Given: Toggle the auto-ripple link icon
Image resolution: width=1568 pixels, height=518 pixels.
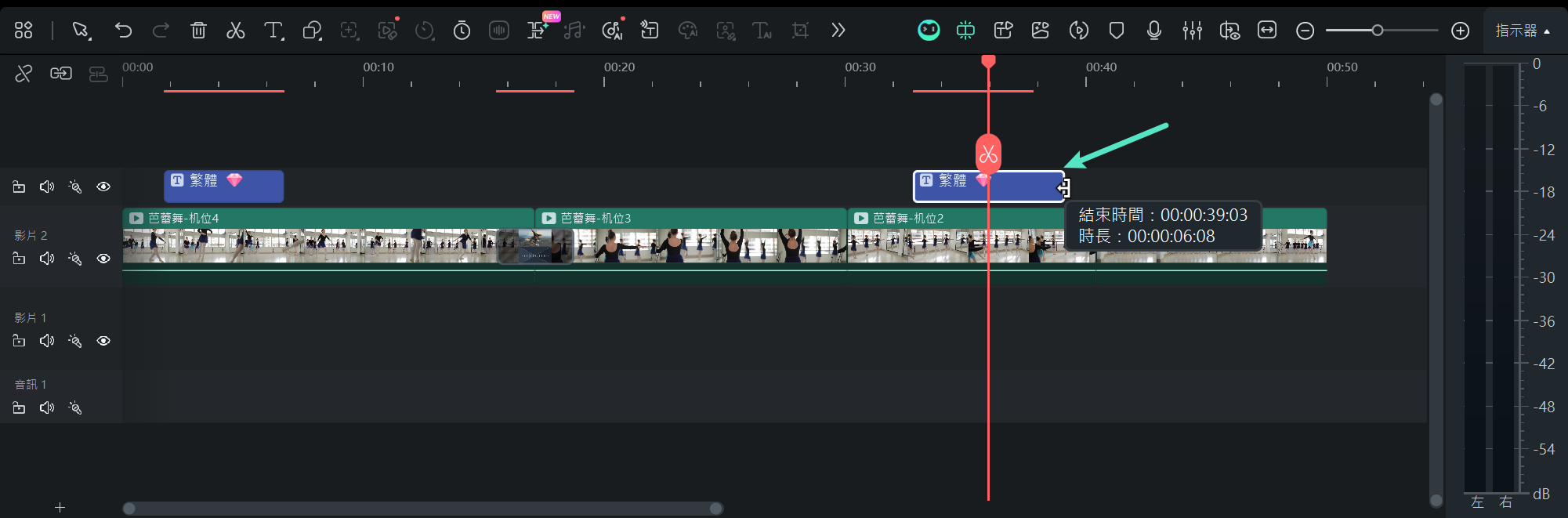Looking at the screenshot, I should [60, 74].
